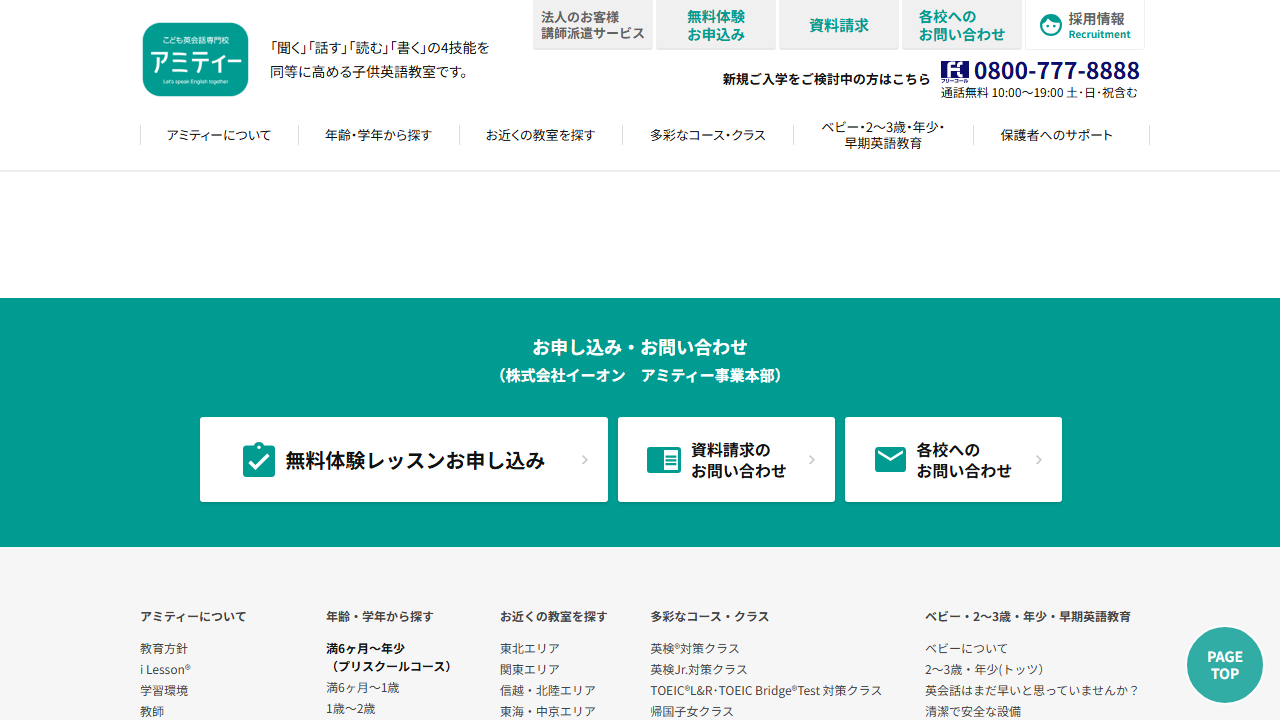Open 多彩なコース・クラス nav menu
This screenshot has height=720, width=1280.
pos(708,135)
